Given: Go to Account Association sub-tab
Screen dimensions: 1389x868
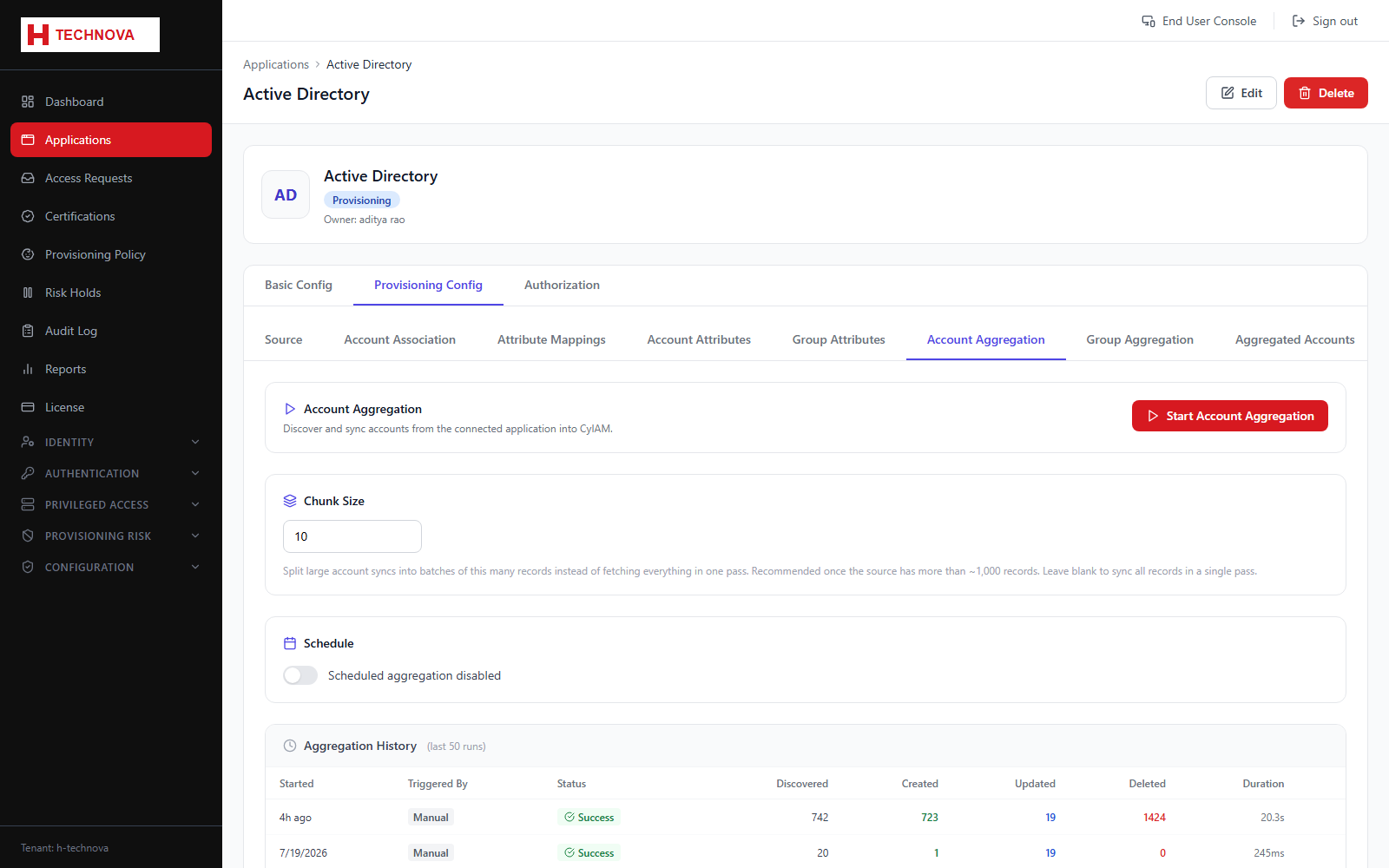Looking at the screenshot, I should pyautogui.click(x=400, y=339).
